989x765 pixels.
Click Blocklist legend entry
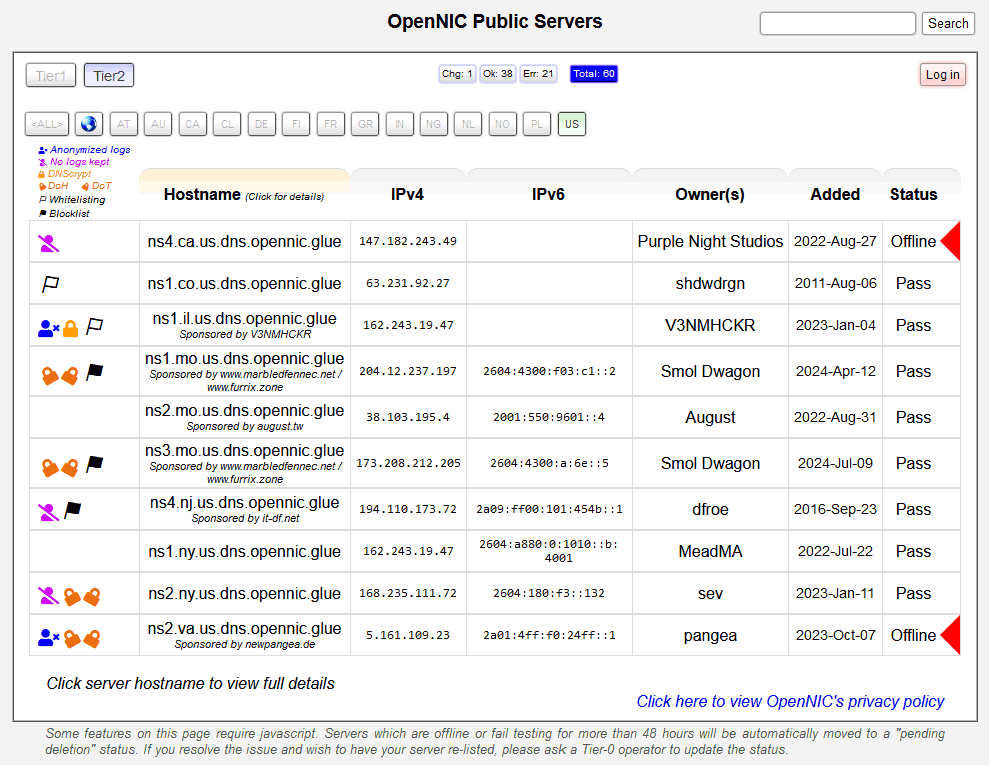[x=64, y=214]
